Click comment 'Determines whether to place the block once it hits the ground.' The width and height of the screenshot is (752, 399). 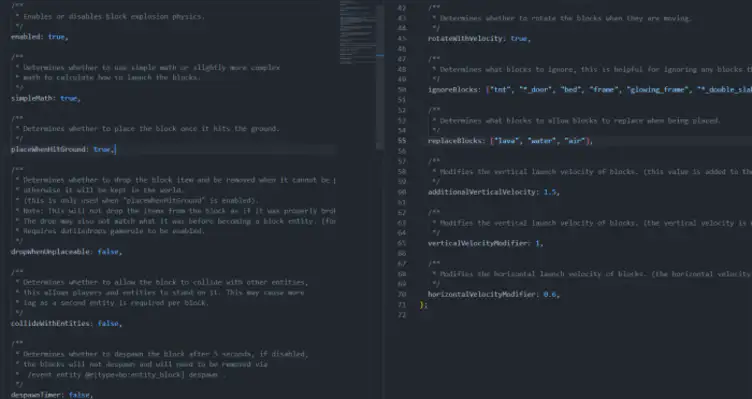(151, 129)
